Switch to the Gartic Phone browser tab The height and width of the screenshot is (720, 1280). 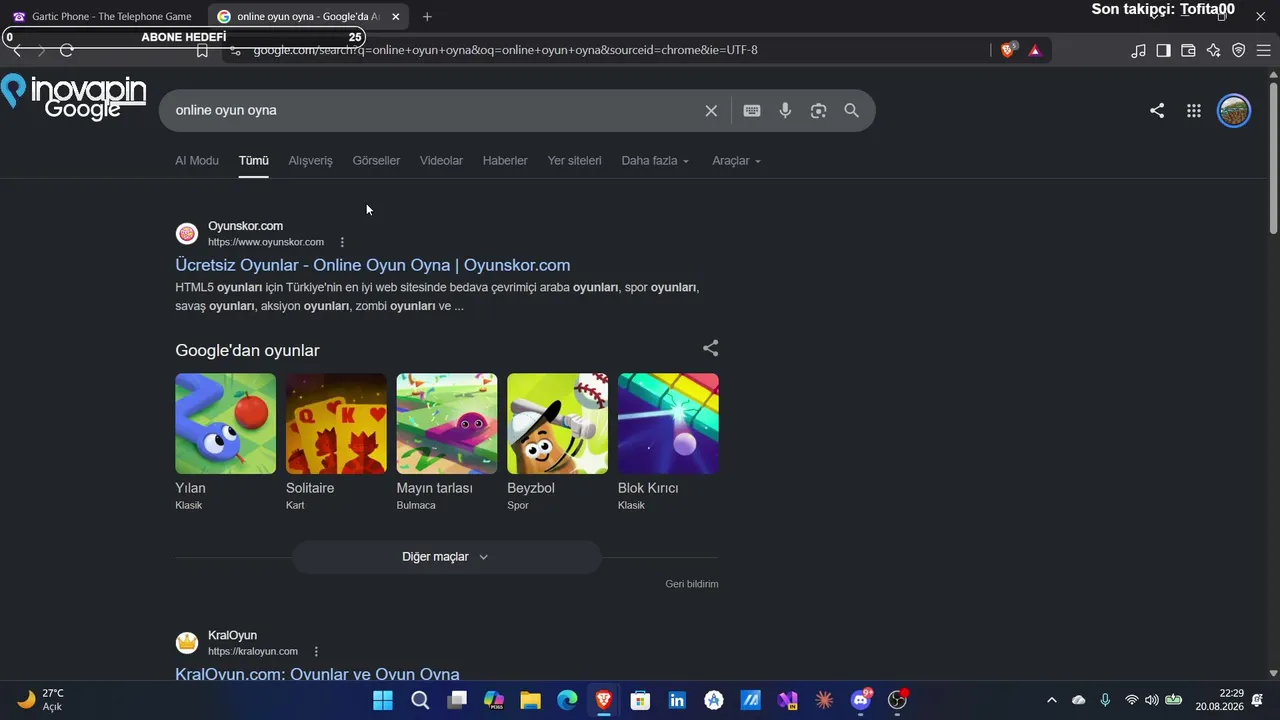pos(104,17)
